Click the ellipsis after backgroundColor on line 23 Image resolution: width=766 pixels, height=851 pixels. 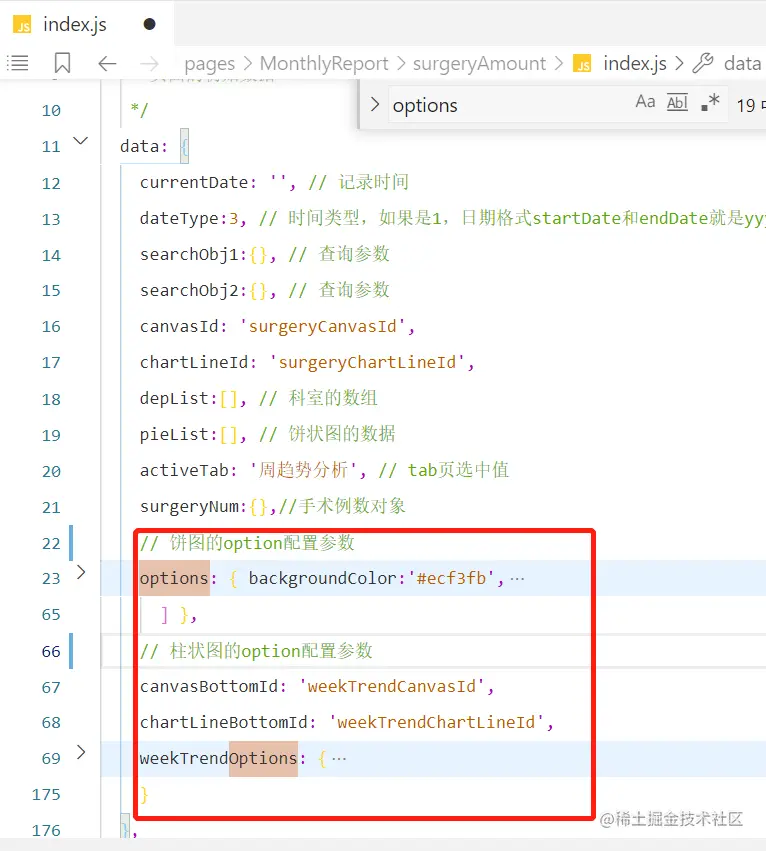click(517, 579)
